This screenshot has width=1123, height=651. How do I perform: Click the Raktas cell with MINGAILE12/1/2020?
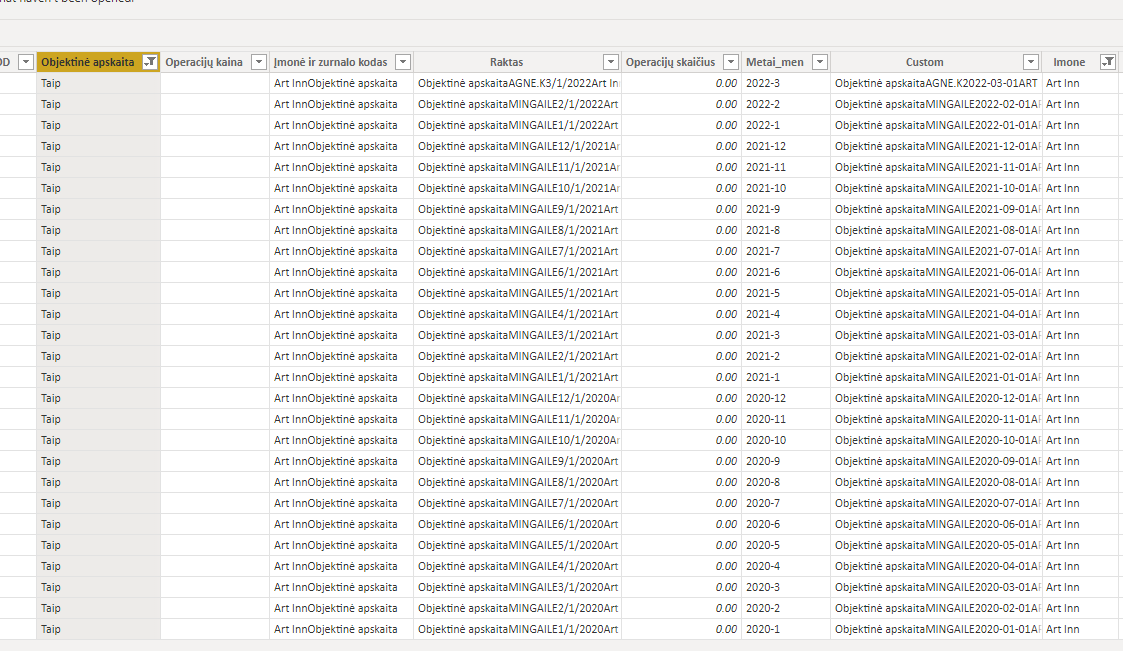517,398
